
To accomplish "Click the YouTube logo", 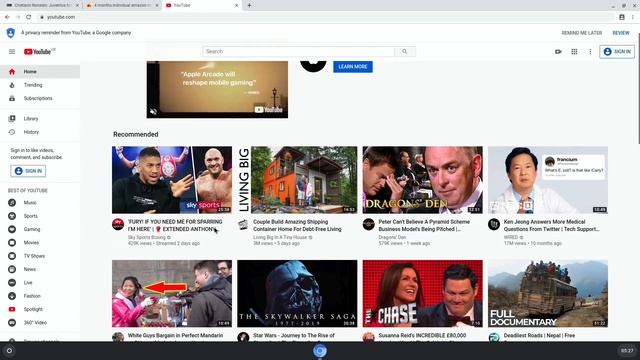I will click(x=39, y=51).
